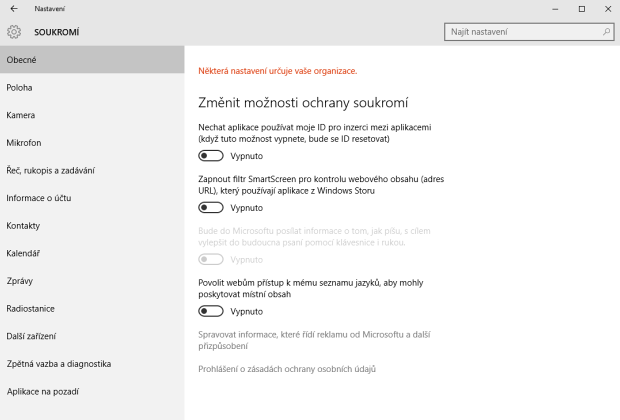
Task: Maximize the Nastavení window
Action: click(581, 8)
